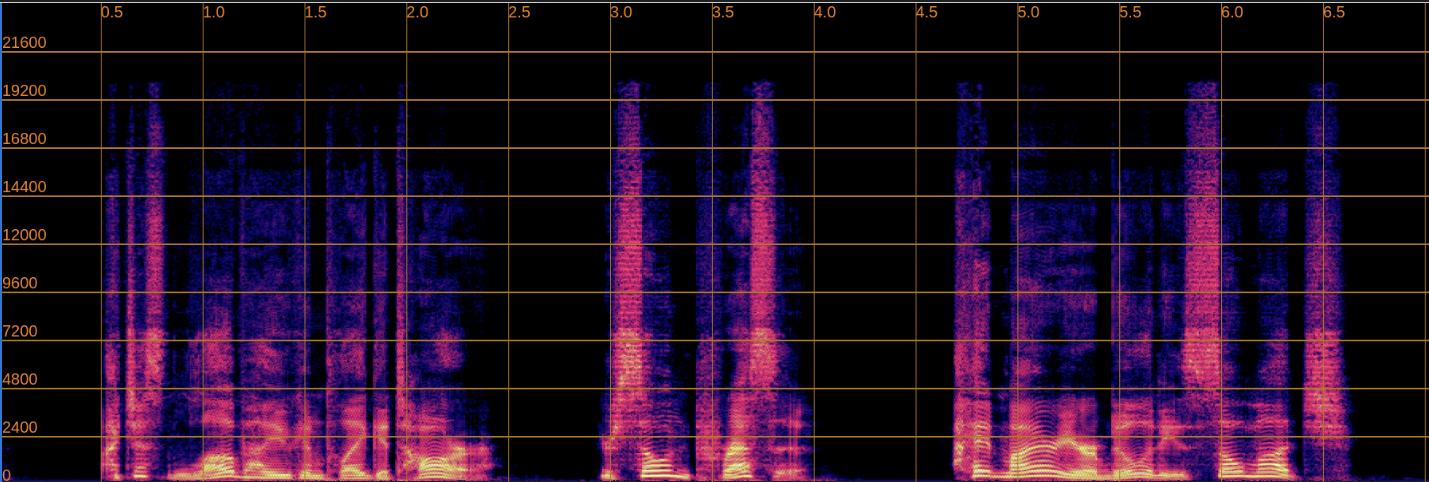The height and width of the screenshot is (482, 1429).
Task: Click the 2.0 time axis label
Action: click(x=418, y=13)
